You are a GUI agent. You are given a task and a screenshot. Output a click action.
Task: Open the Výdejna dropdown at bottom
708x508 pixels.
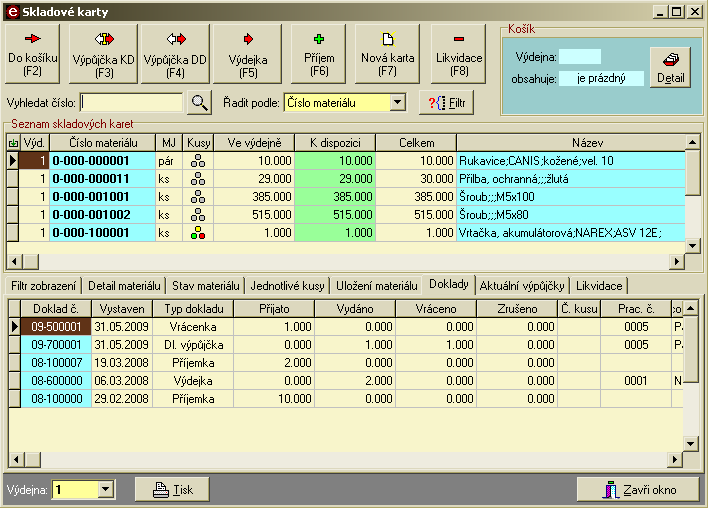pyautogui.click(x=106, y=490)
